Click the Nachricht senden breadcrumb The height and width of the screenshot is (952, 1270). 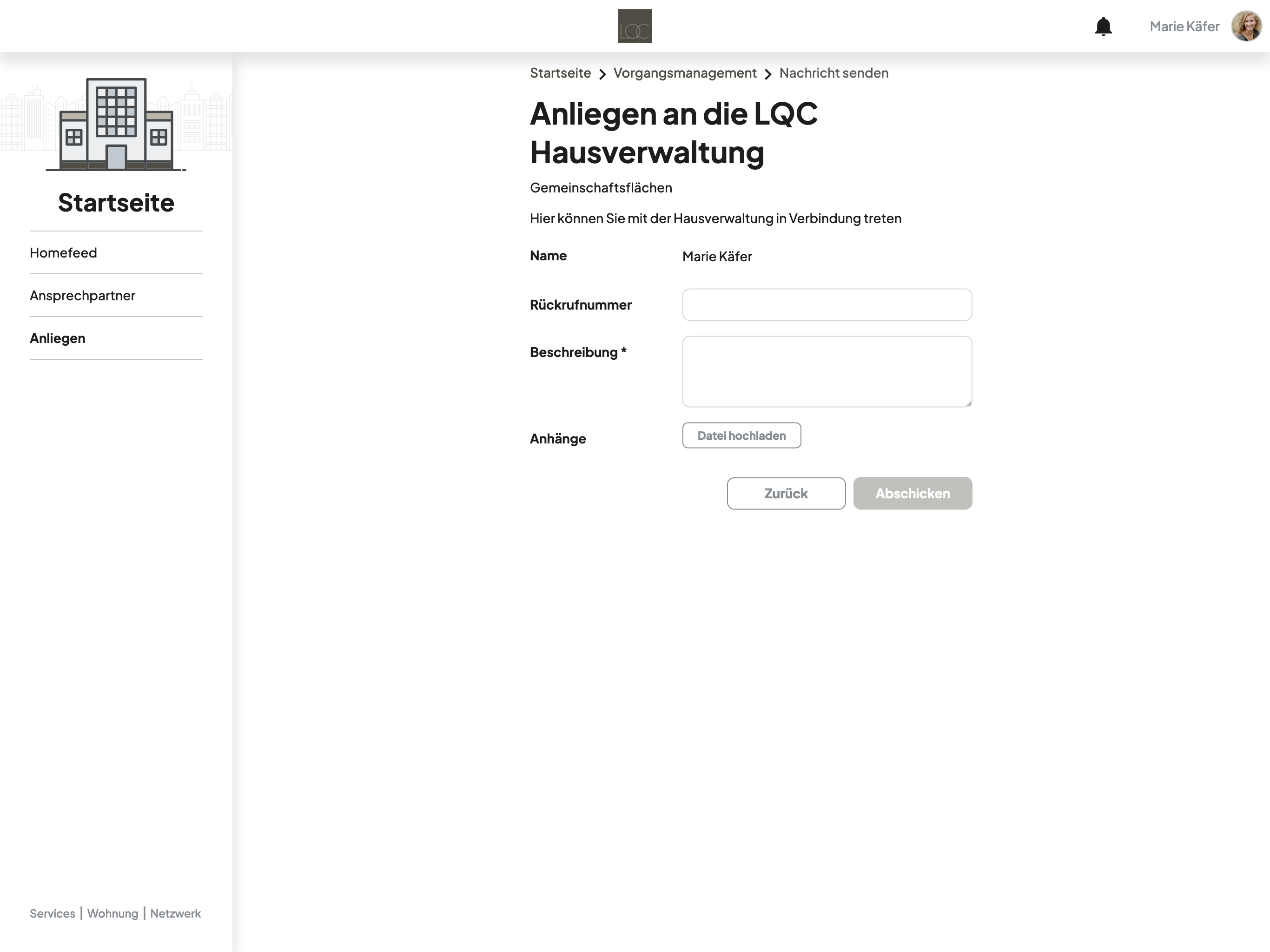point(833,73)
